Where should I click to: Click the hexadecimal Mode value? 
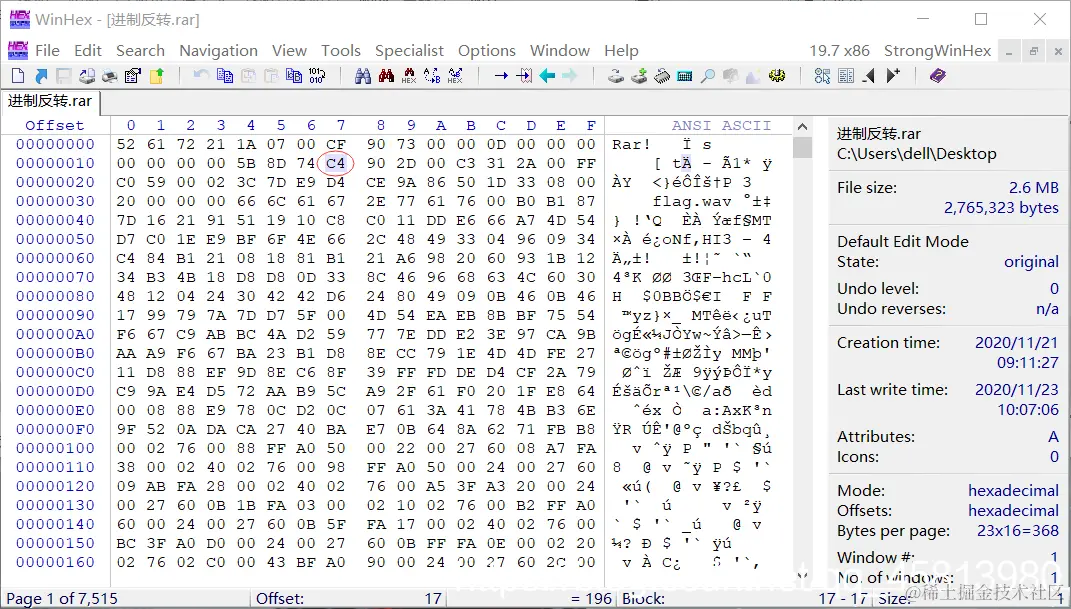click(x=1013, y=491)
